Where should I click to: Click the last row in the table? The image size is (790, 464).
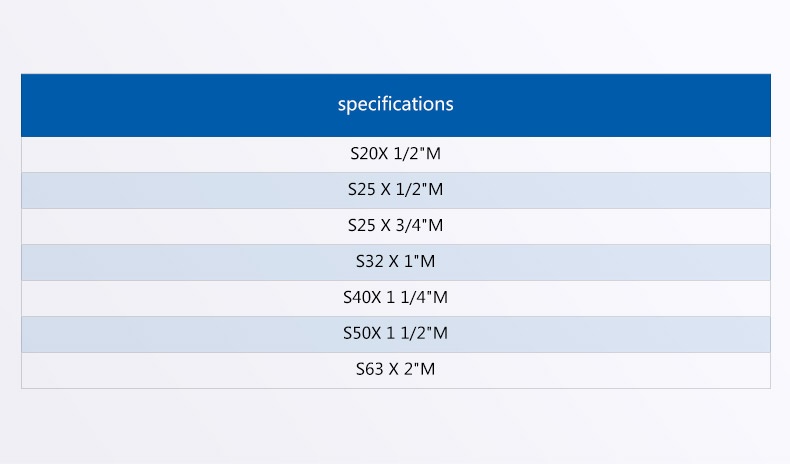pos(396,370)
